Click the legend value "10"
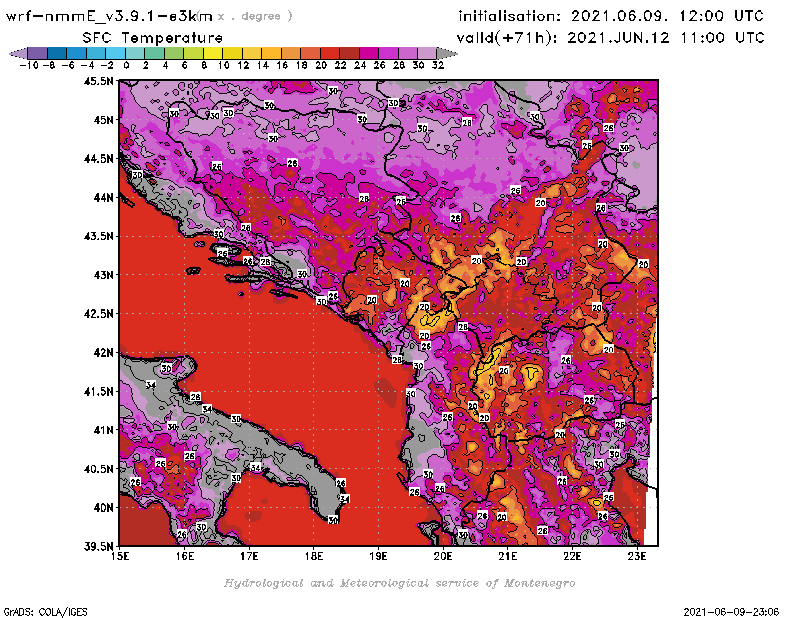The height and width of the screenshot is (618, 800). [223, 65]
